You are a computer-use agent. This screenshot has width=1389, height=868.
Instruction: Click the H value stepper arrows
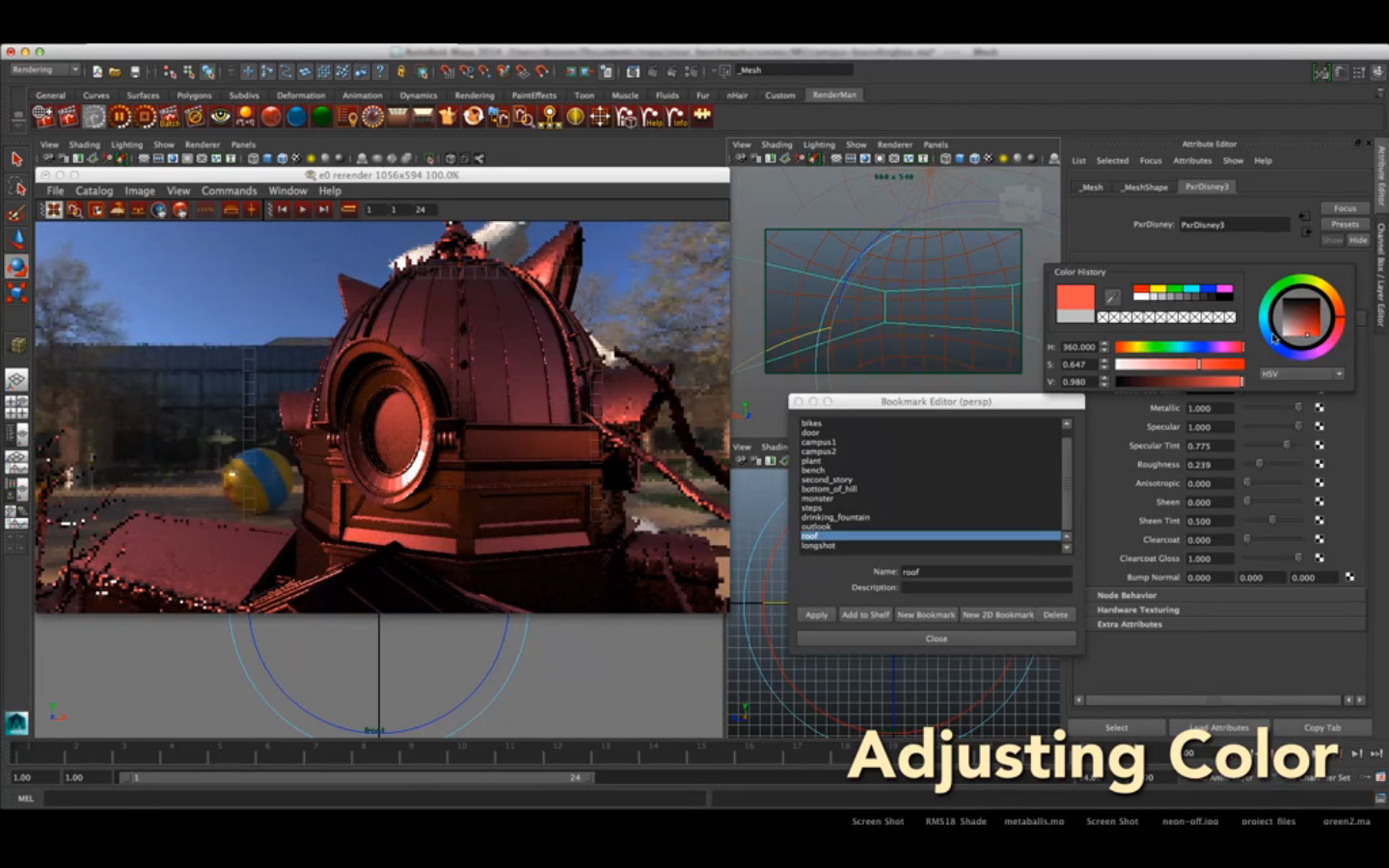coord(1103,347)
